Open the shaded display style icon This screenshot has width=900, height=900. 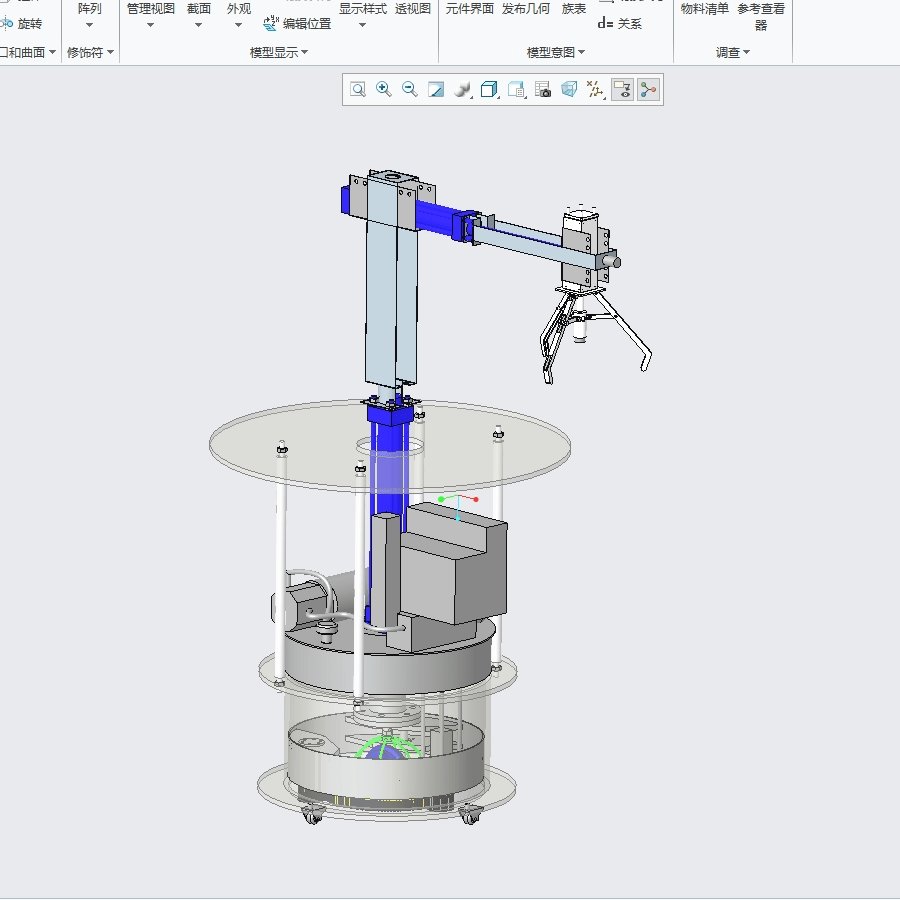pyautogui.click(x=462, y=90)
